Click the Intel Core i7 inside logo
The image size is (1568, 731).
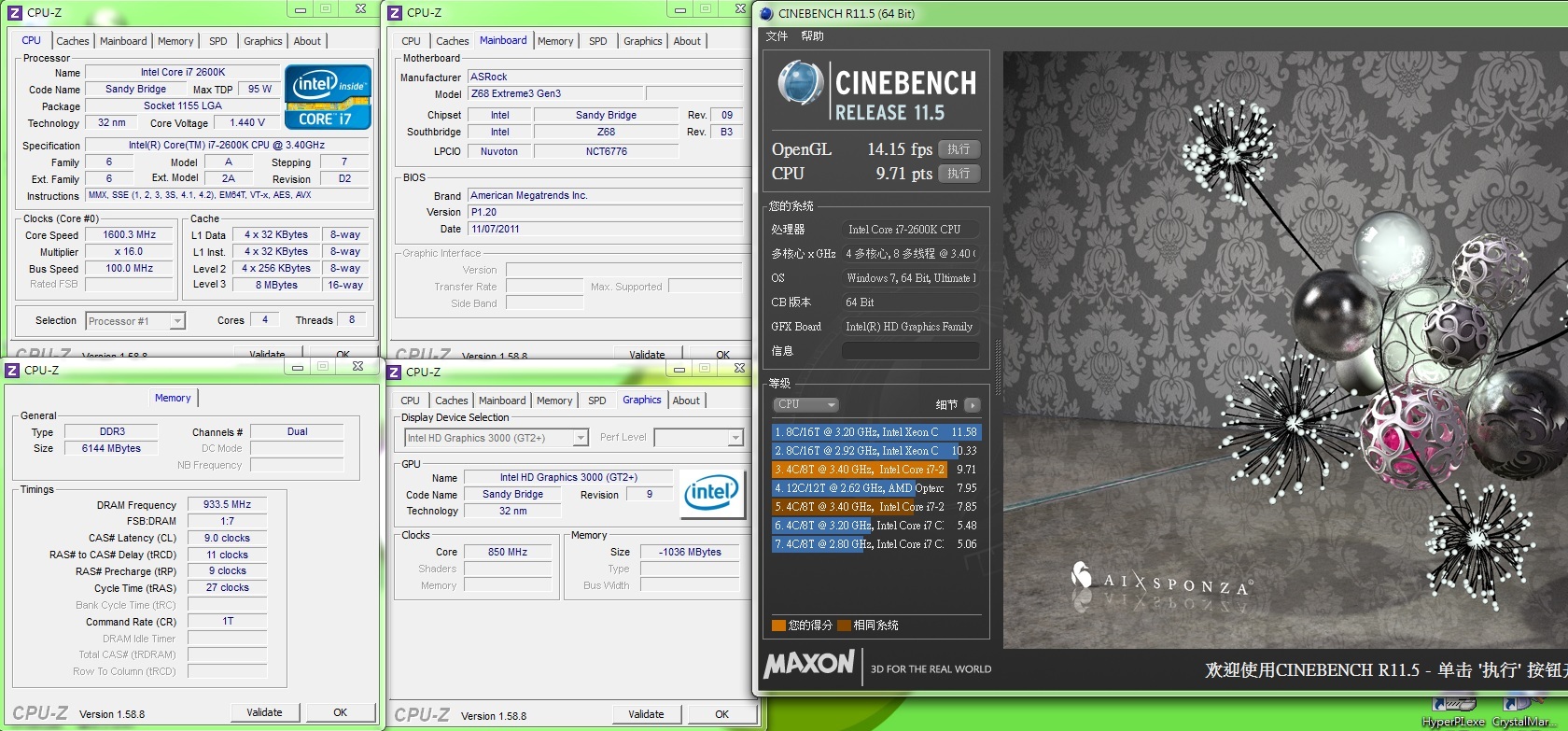[328, 97]
